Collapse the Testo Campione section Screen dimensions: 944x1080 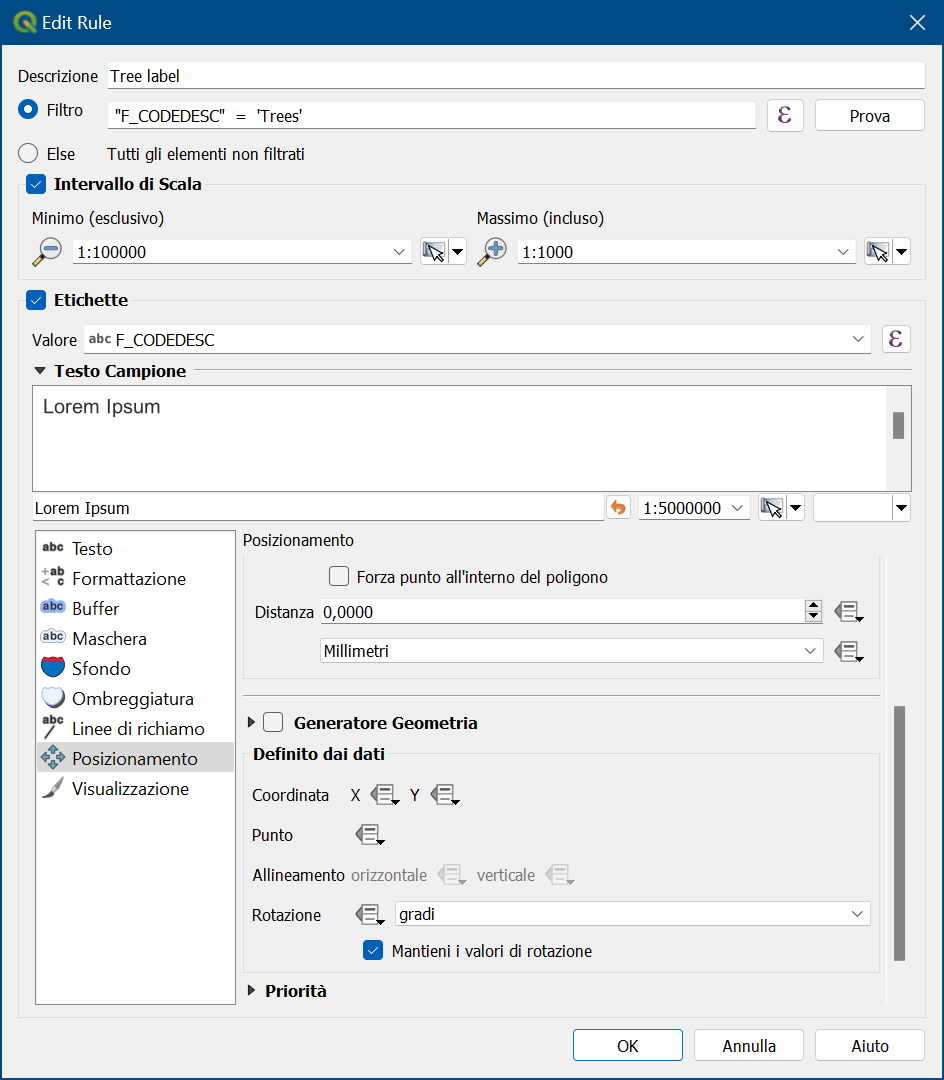(x=40, y=371)
